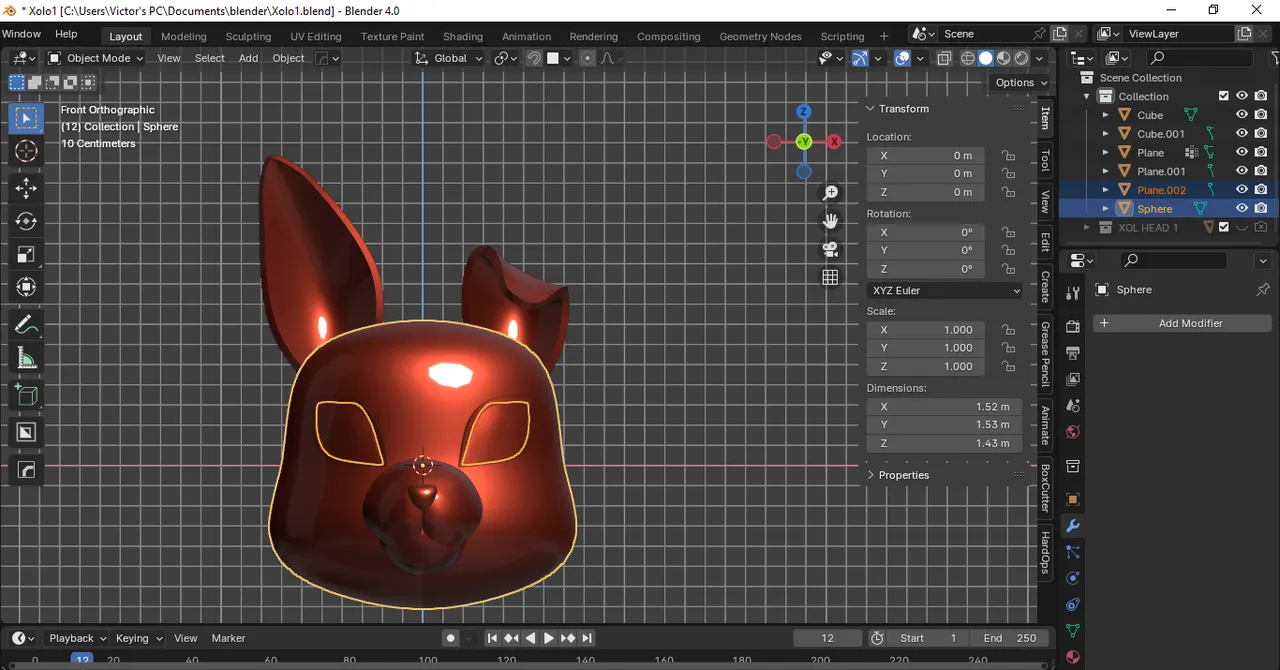Click the blue Z axis gizmo
Image resolution: width=1280 pixels, height=670 pixels.
804,112
